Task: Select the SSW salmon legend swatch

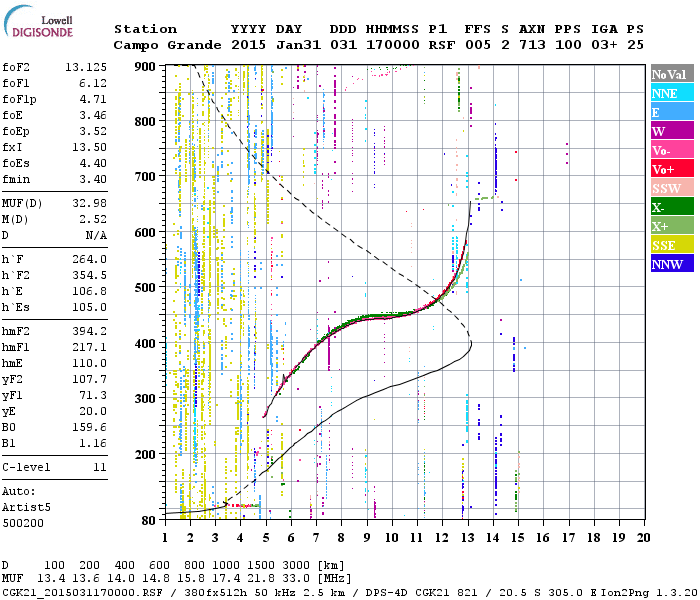Action: click(x=672, y=188)
